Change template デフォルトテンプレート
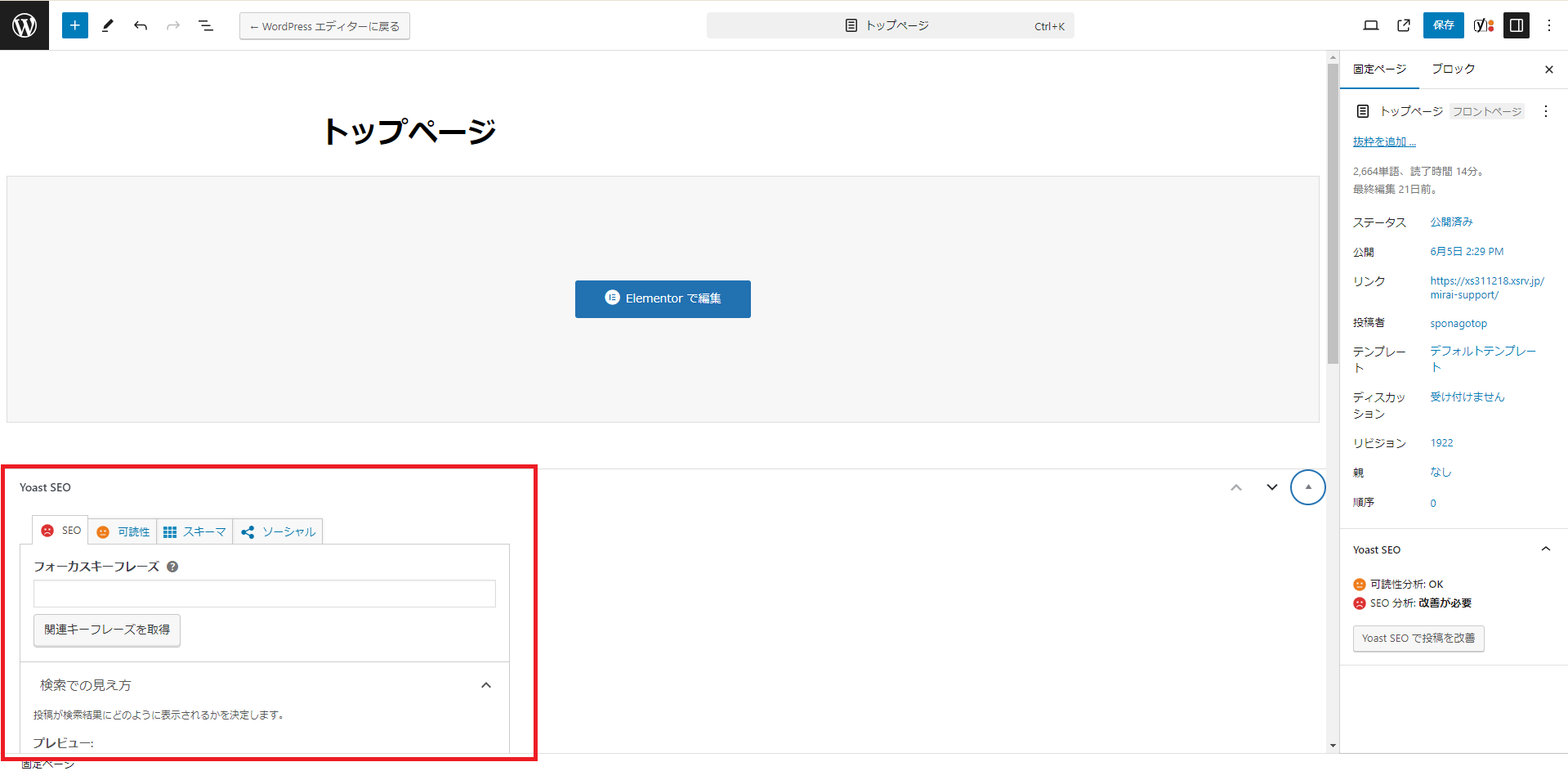Image resolution: width=1568 pixels, height=771 pixels. coord(1483,359)
